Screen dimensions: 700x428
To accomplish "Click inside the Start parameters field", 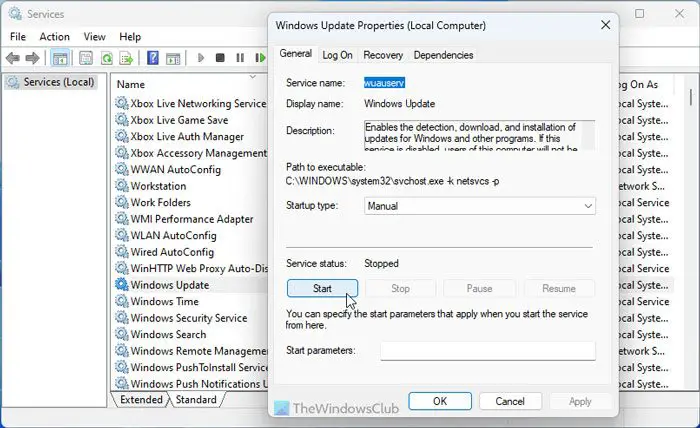I will pyautogui.click(x=488, y=351).
